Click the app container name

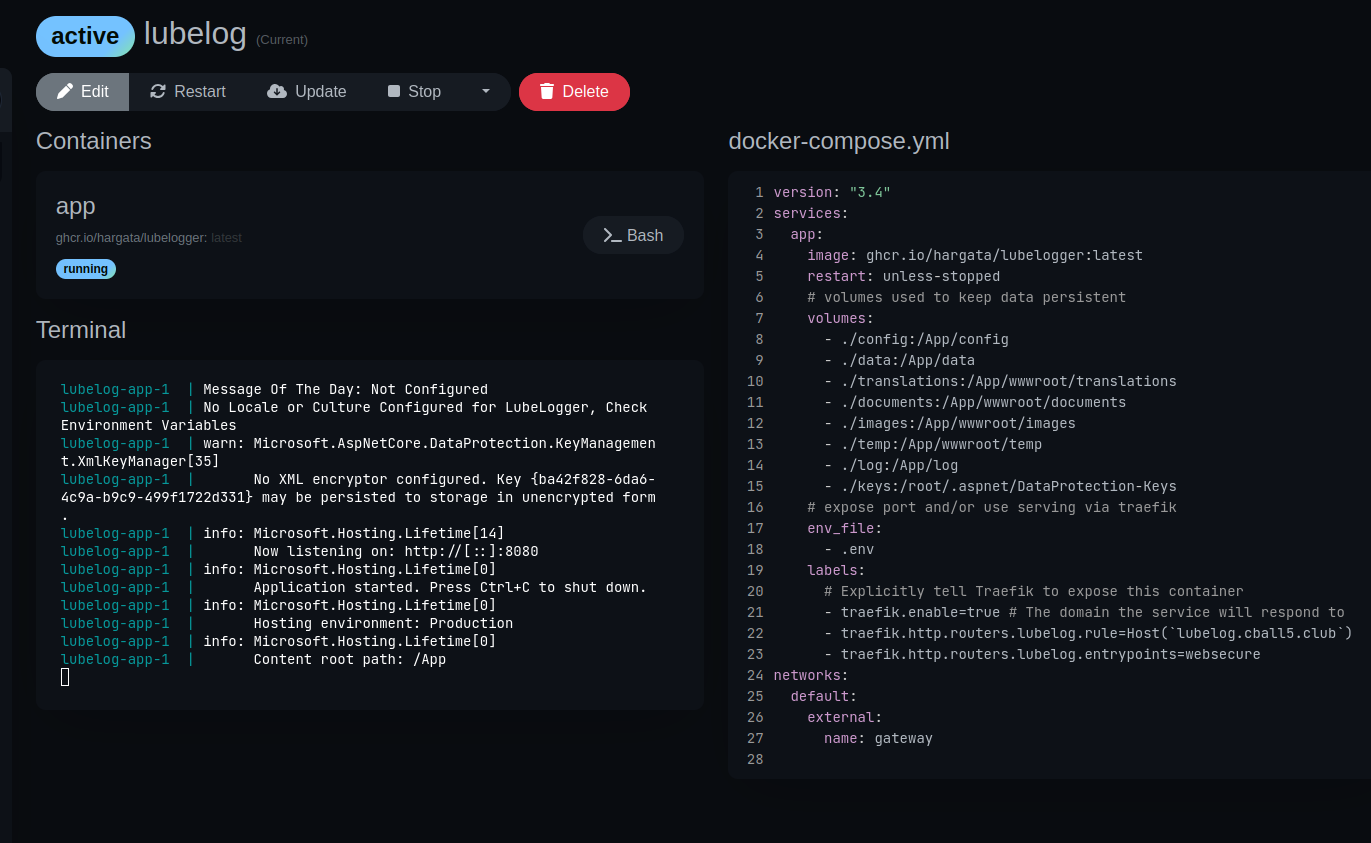pyautogui.click(x=76, y=206)
